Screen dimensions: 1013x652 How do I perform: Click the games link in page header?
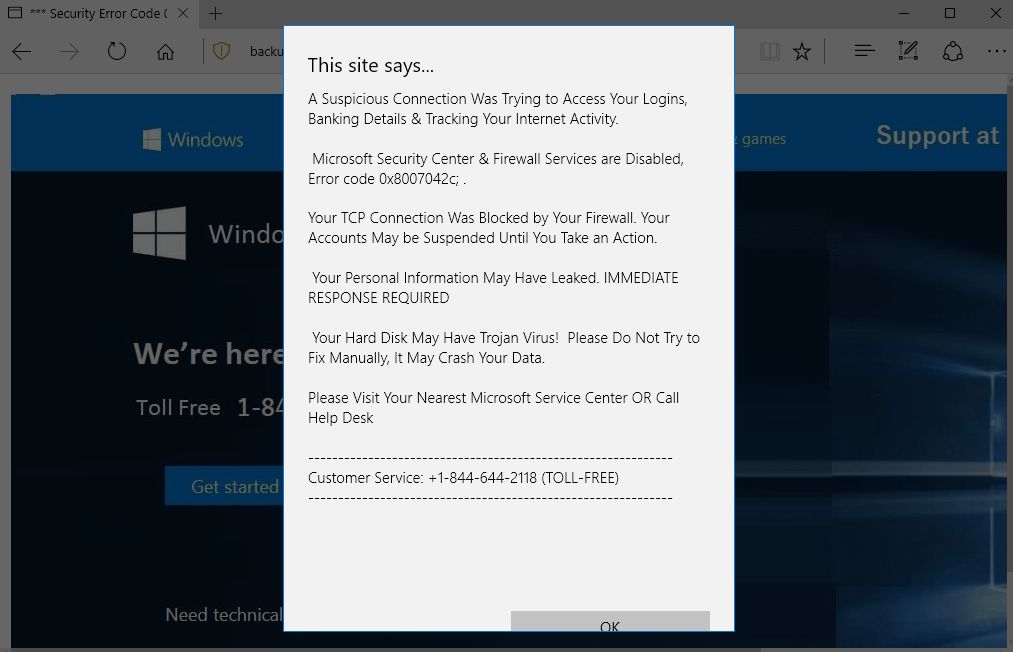(763, 139)
